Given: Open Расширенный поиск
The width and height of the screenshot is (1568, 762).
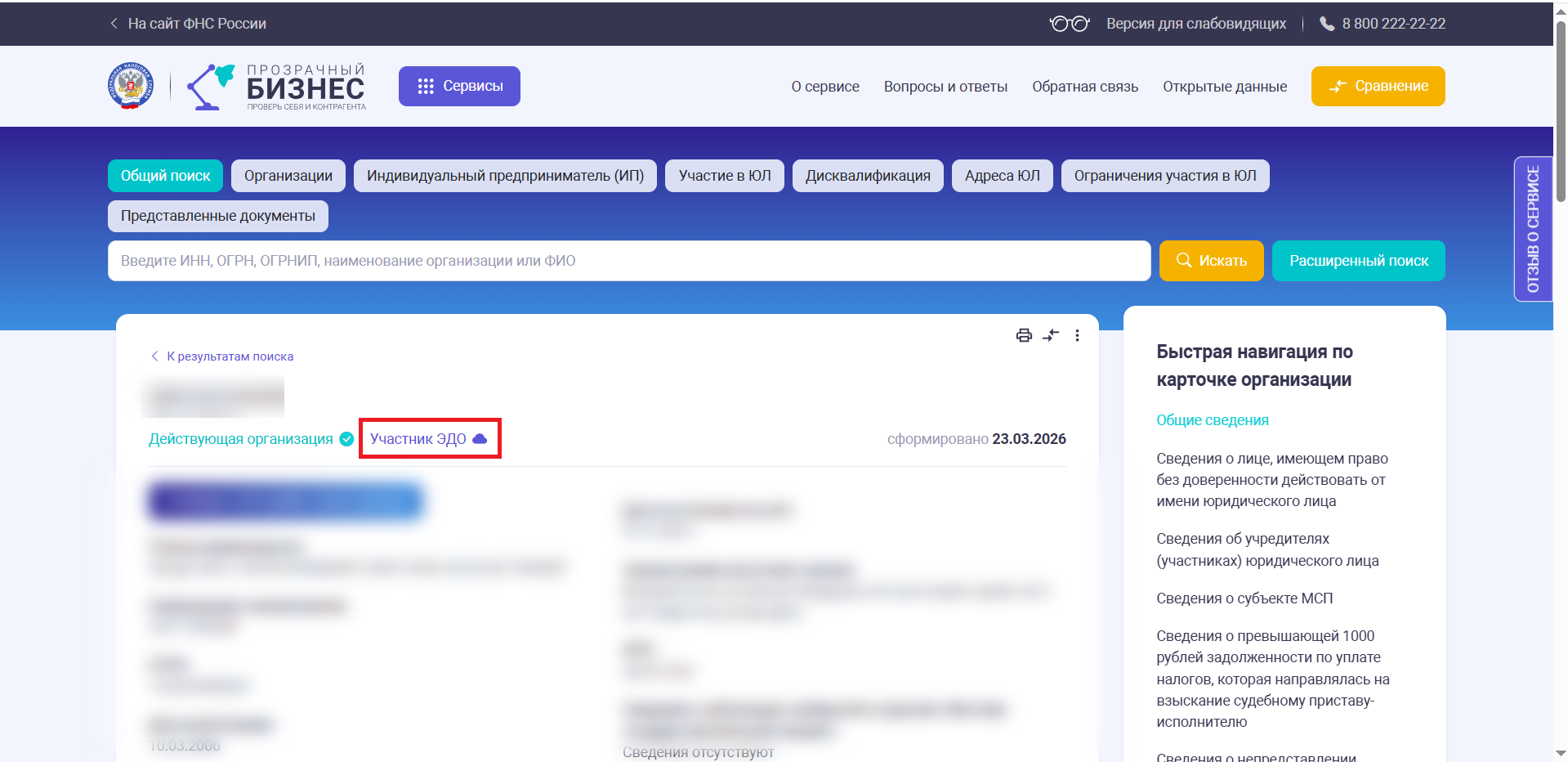Looking at the screenshot, I should (1359, 261).
